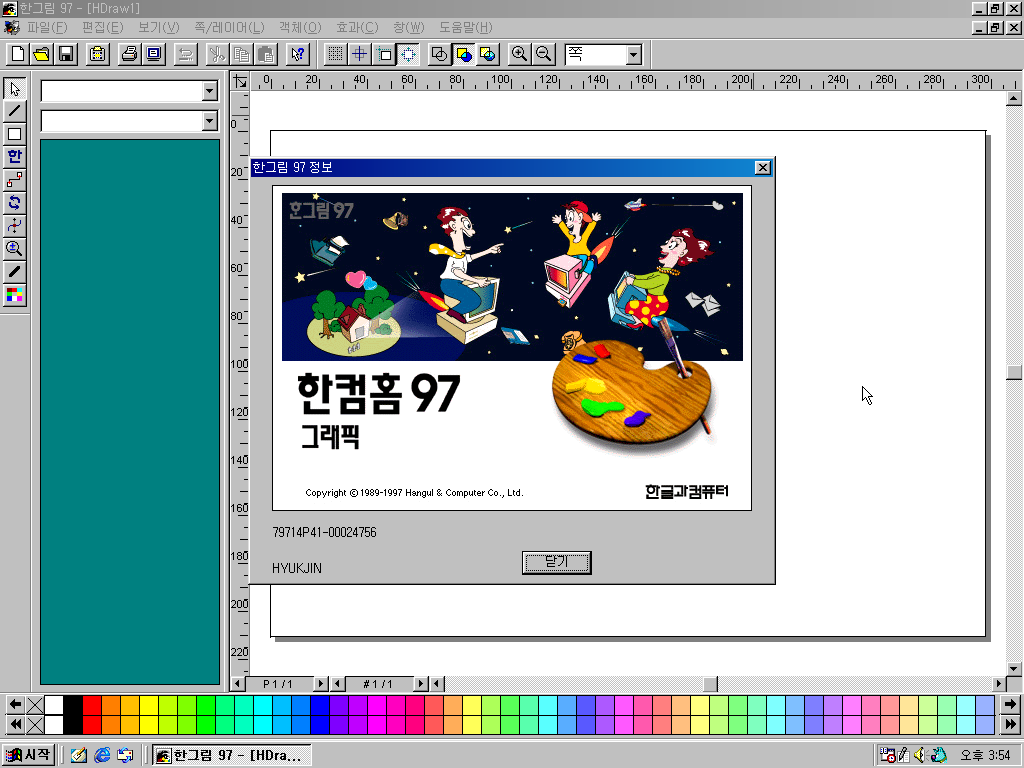
Task: Go to previous layer with #1/1 left arrow
Action: pyautogui.click(x=338, y=684)
